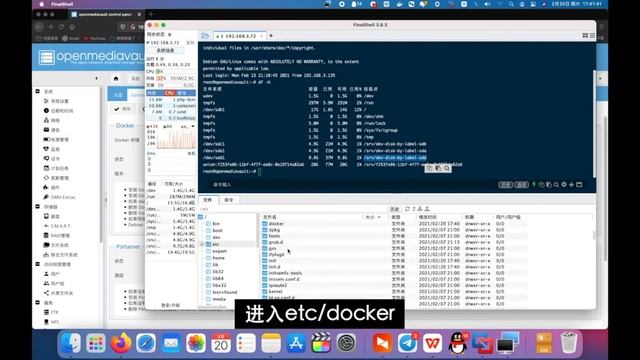This screenshot has width=640, height=360.
Task: Expand the etc folder in directory tree
Action: [x=202, y=244]
